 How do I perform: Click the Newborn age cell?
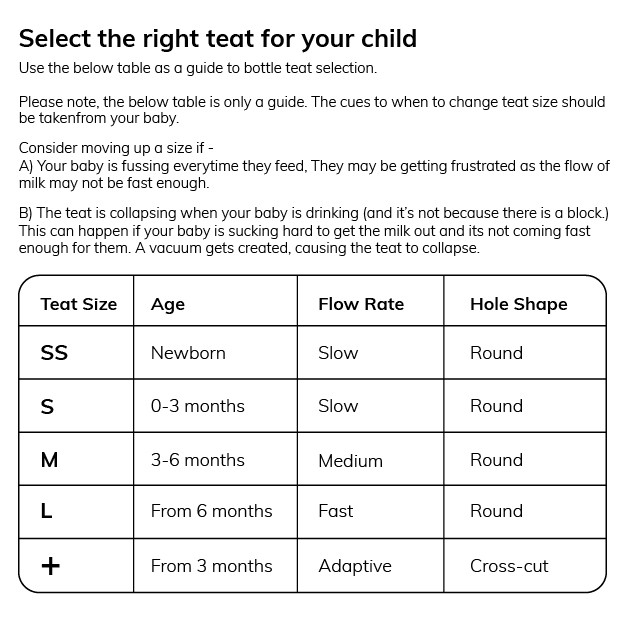[188, 353]
